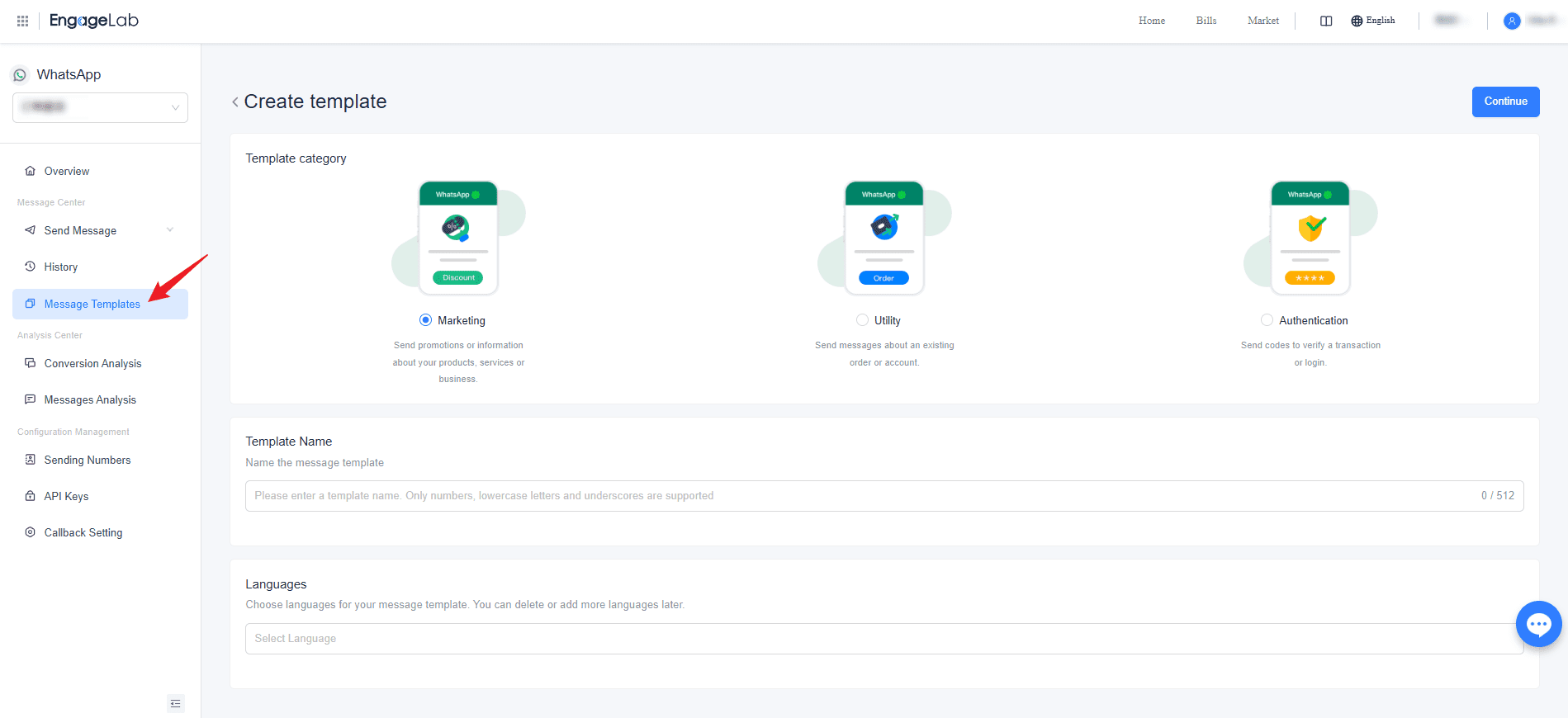Click the Send Message menu label
This screenshot has width=1568, height=718.
tap(80, 230)
